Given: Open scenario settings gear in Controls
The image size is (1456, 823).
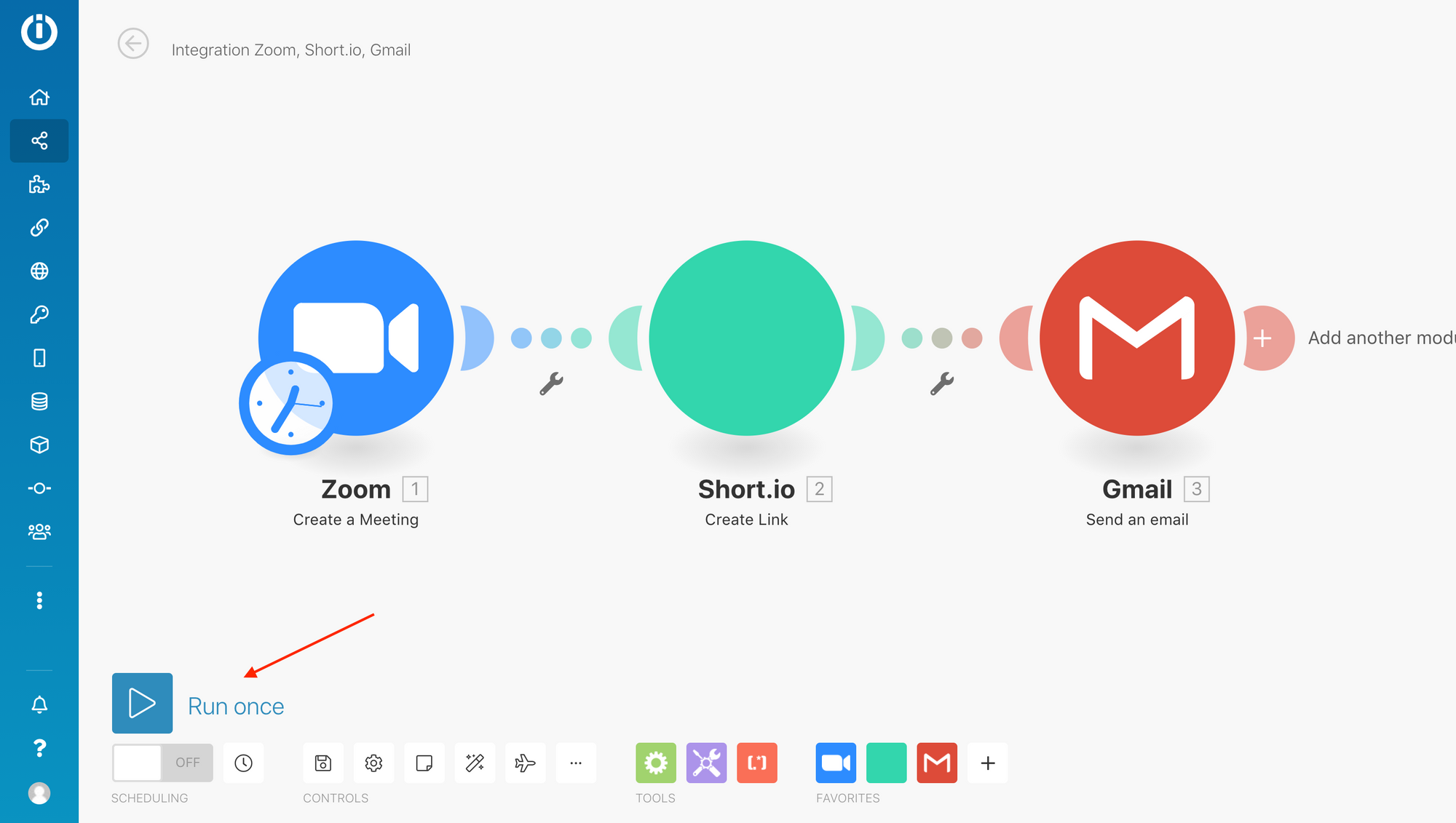Looking at the screenshot, I should (x=373, y=763).
